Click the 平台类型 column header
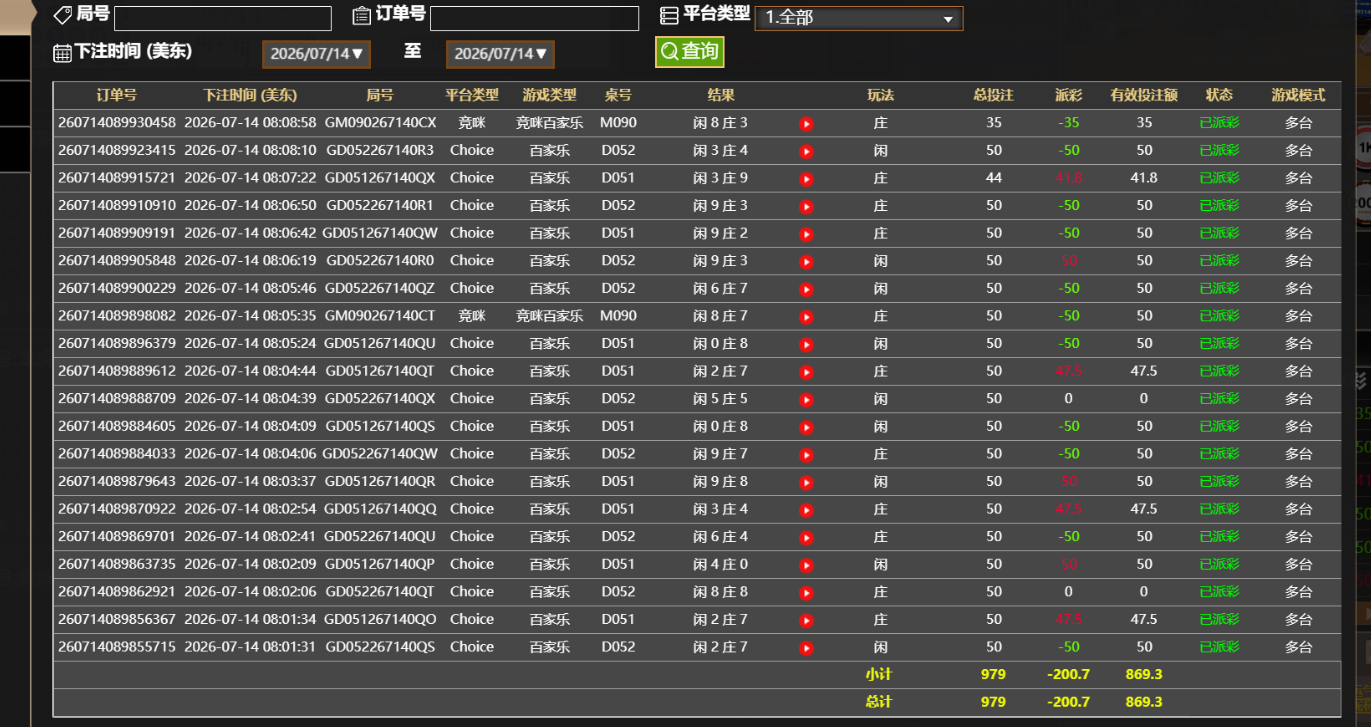 471,95
